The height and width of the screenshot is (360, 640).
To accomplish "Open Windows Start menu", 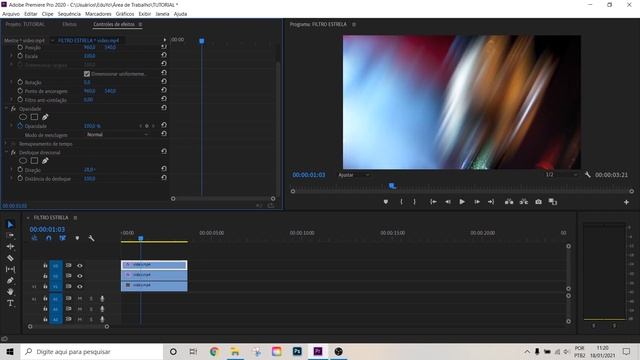I will (x=10, y=351).
